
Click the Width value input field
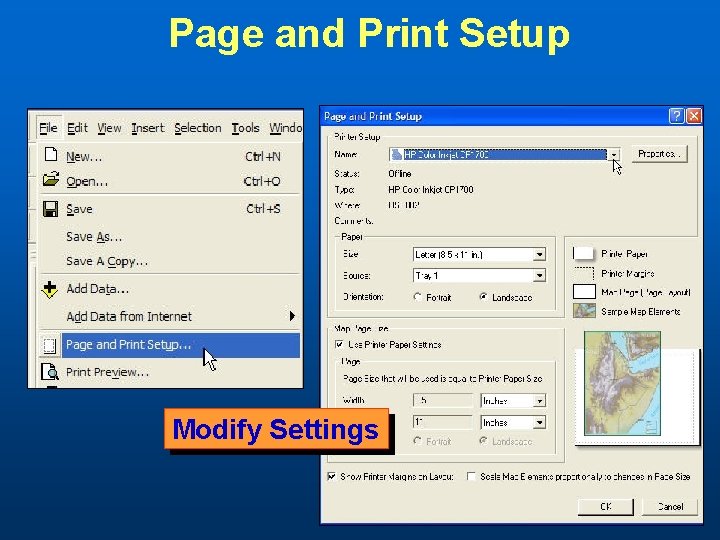[x=443, y=400]
